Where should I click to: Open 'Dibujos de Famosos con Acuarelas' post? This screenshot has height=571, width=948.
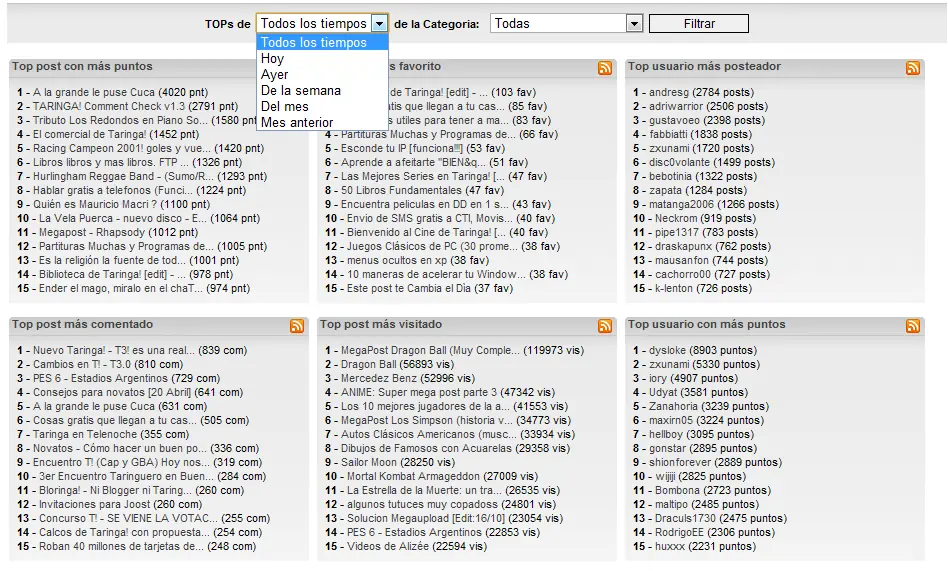click(426, 448)
